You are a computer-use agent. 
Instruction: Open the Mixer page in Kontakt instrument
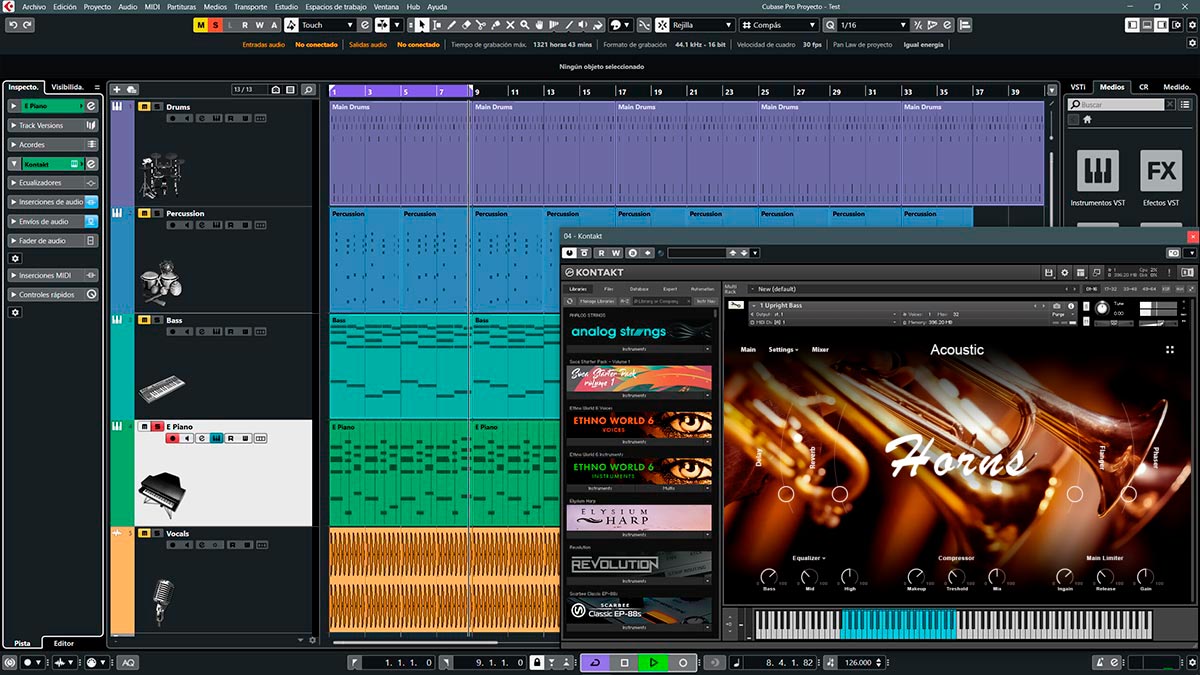tap(820, 350)
